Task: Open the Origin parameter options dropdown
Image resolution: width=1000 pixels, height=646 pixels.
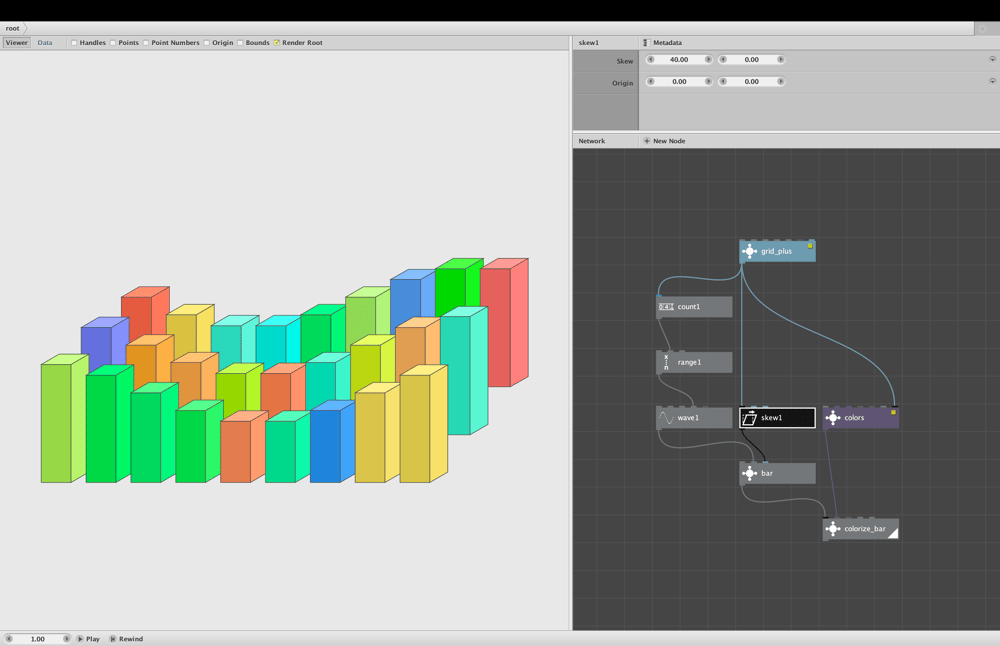Action: tap(992, 81)
